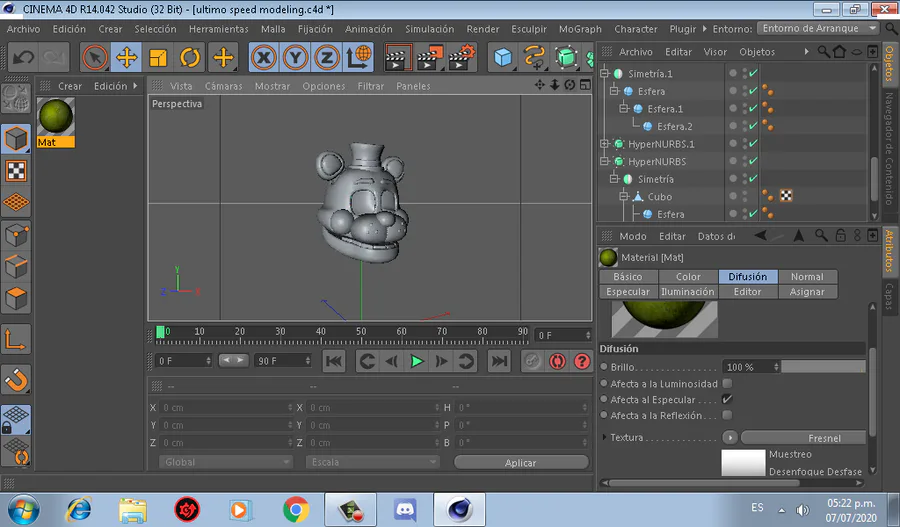
Task: Open Discord from the taskbar
Action: click(405, 509)
